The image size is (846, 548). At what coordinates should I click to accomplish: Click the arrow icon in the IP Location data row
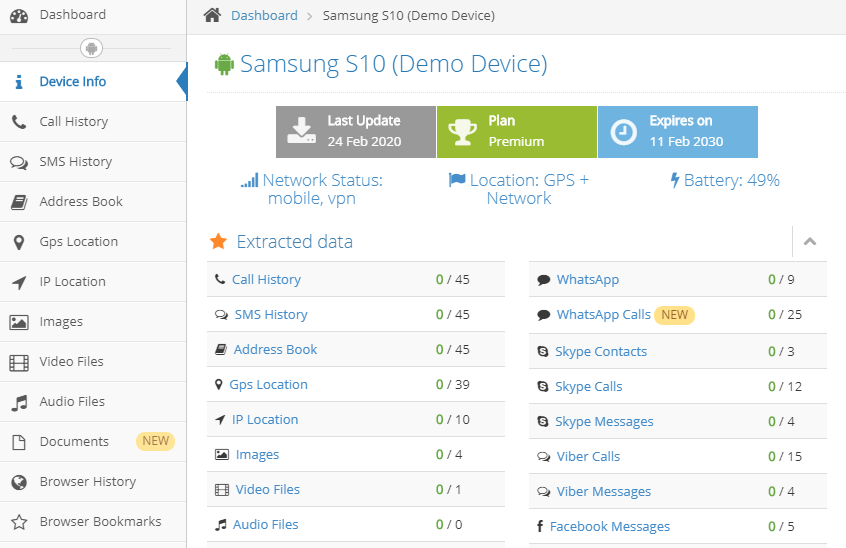click(220, 420)
